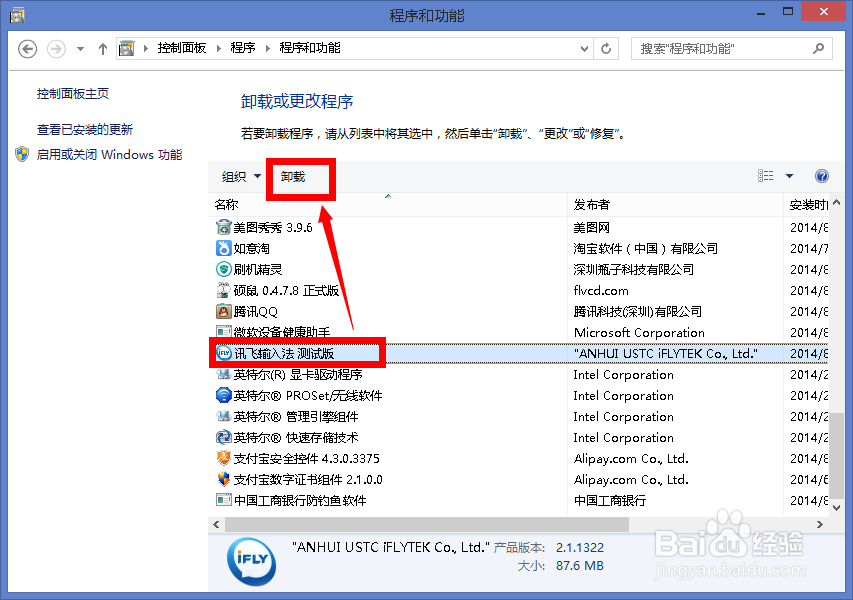Image resolution: width=853 pixels, height=600 pixels.
Task: Click the 刷机精灵 icon in the list
Action: coord(222,269)
